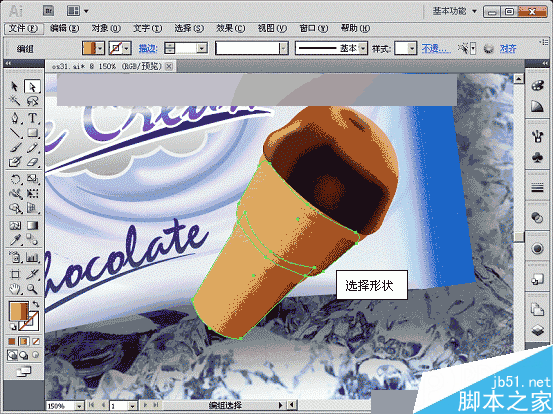
Task: Reset to default fill and stroke
Action: (12, 327)
